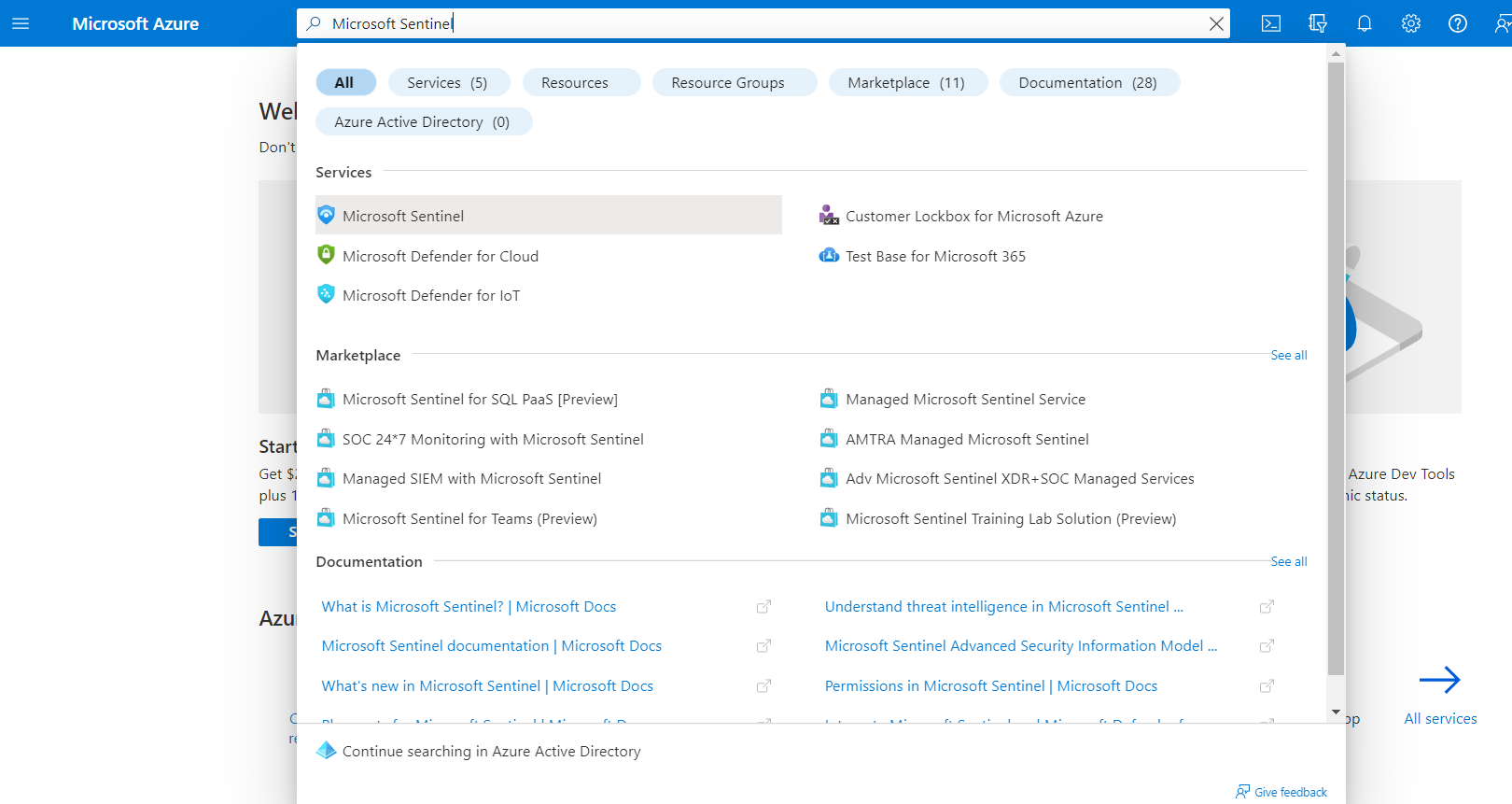This screenshot has height=804, width=1512.
Task: Click See all next to Documentation
Action: pyautogui.click(x=1288, y=561)
